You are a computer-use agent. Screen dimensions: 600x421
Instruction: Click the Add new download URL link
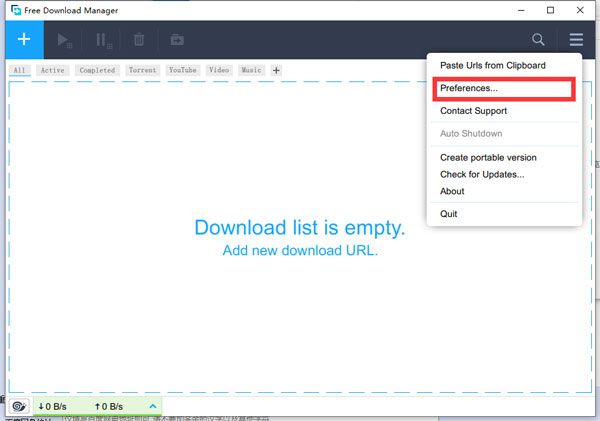pos(300,250)
